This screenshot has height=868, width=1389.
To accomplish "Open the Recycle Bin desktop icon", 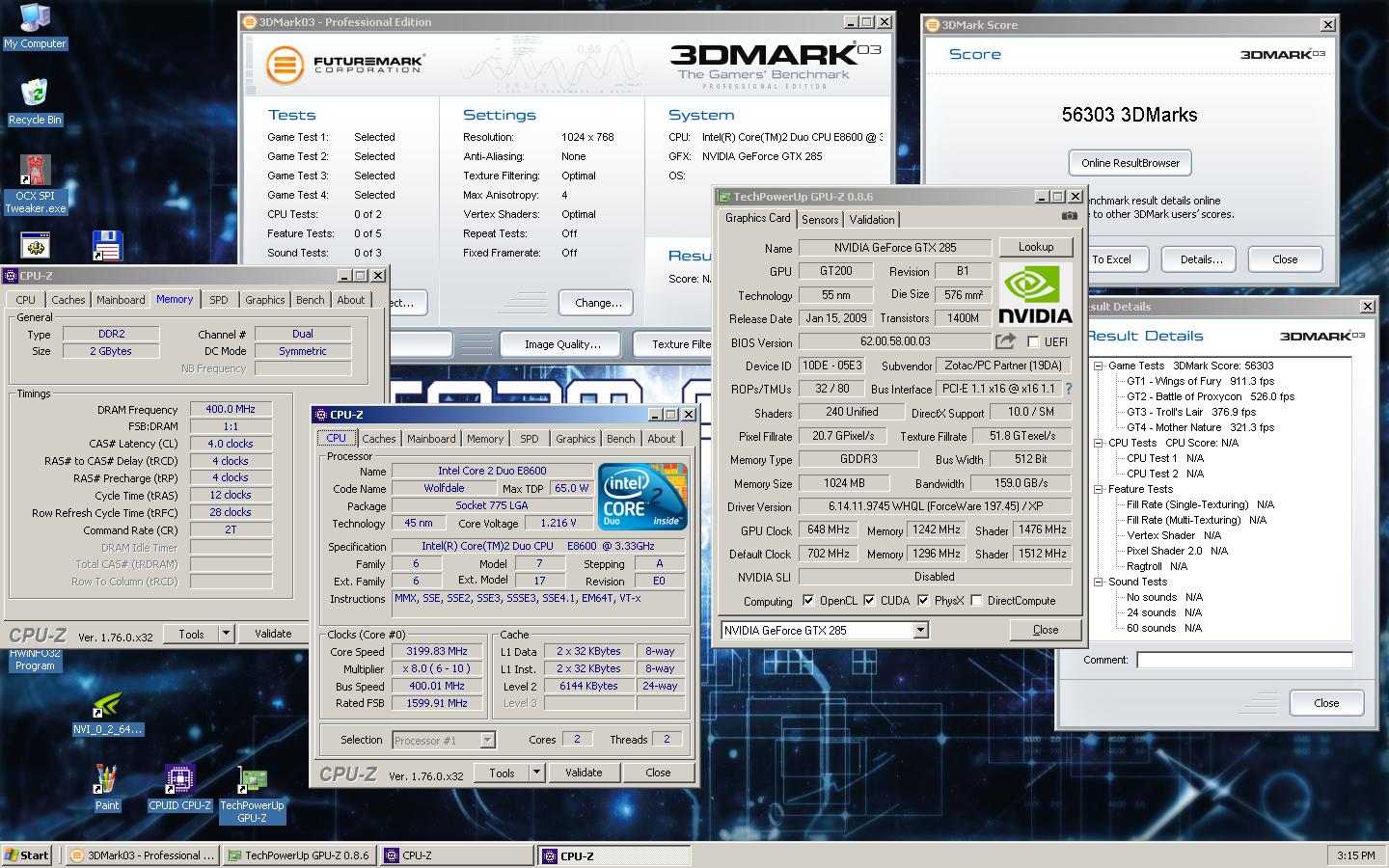I will pyautogui.click(x=35, y=101).
